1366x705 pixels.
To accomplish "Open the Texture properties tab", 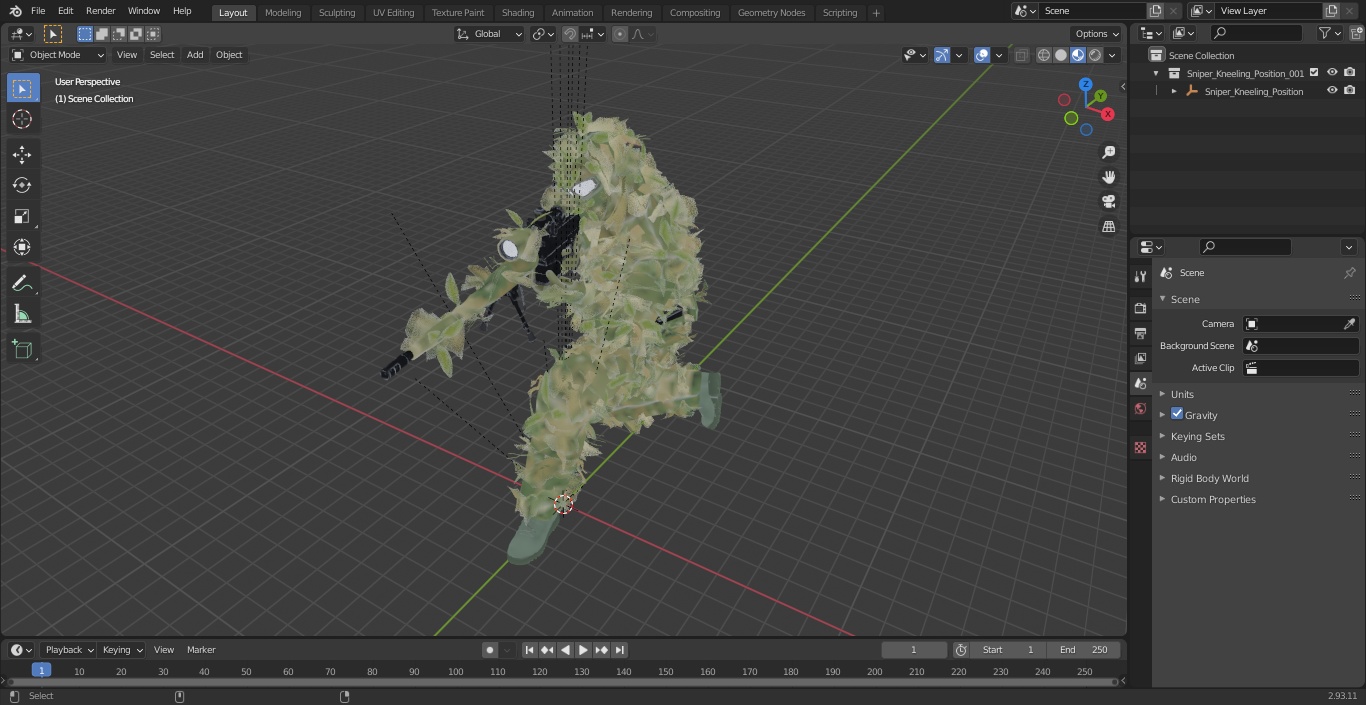I will (1140, 447).
